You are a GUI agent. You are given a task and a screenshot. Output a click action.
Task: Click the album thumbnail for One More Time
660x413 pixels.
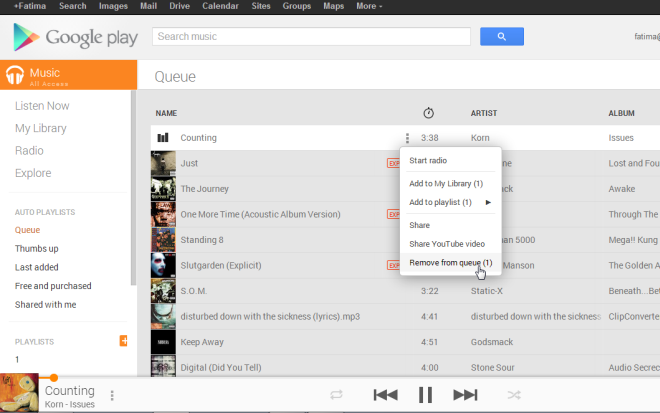pos(163,214)
